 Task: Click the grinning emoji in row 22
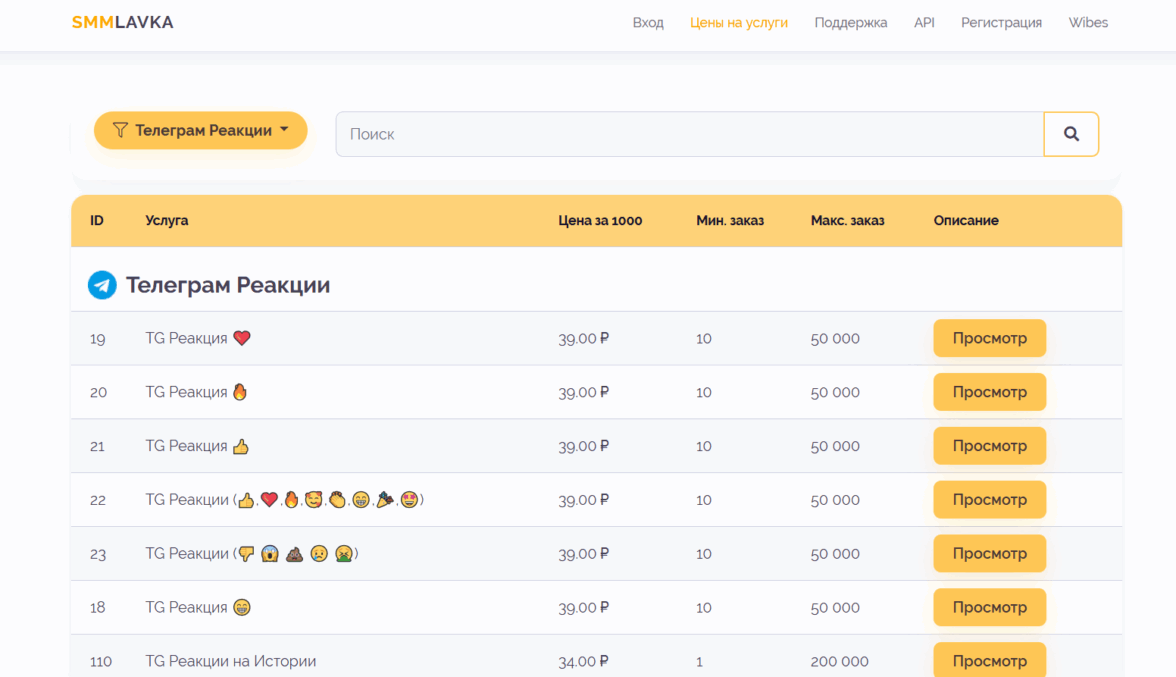tap(362, 499)
